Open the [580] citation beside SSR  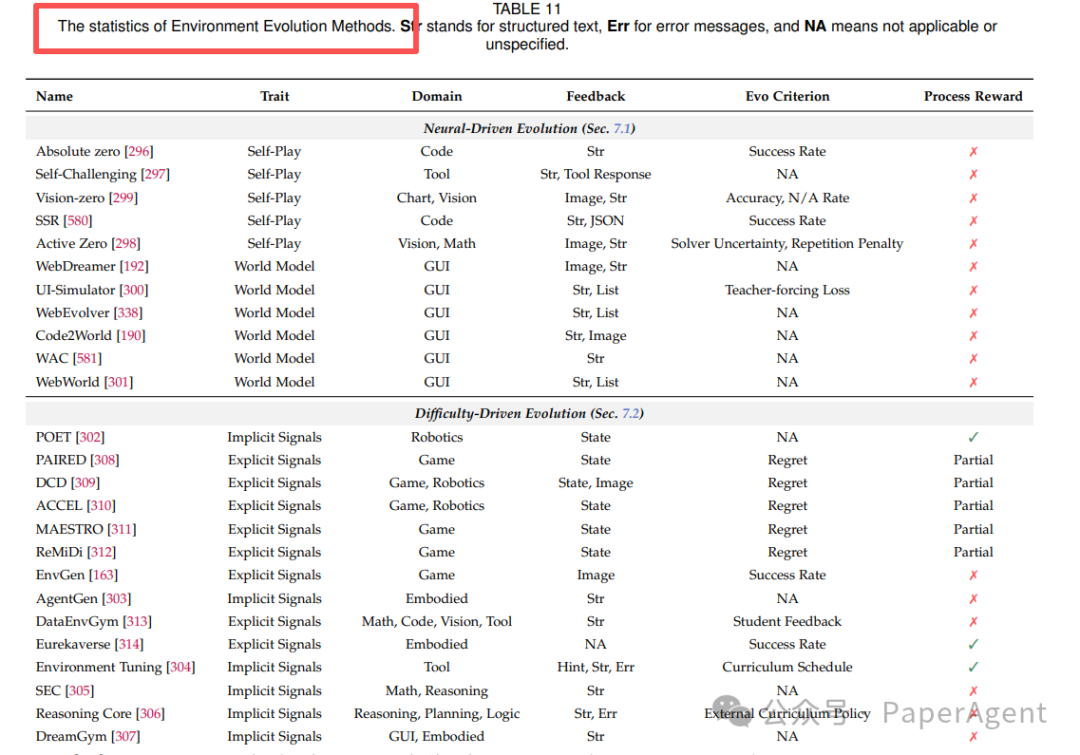pos(78,220)
